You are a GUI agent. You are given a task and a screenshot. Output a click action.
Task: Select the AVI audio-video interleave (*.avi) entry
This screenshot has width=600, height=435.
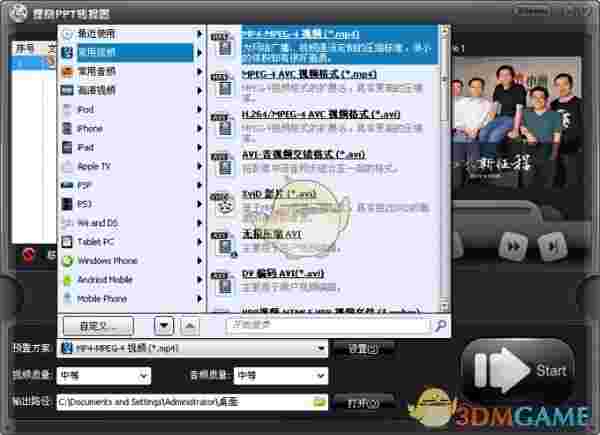321,165
